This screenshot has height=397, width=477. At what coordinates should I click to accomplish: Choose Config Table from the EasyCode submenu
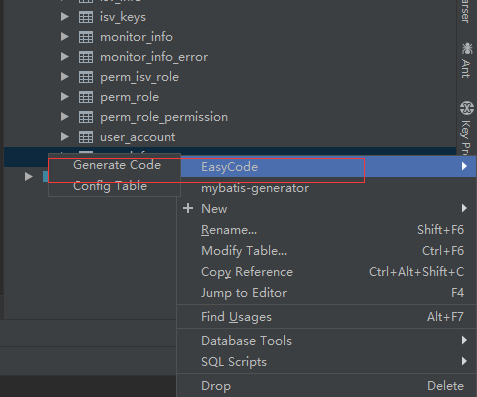pos(115,186)
